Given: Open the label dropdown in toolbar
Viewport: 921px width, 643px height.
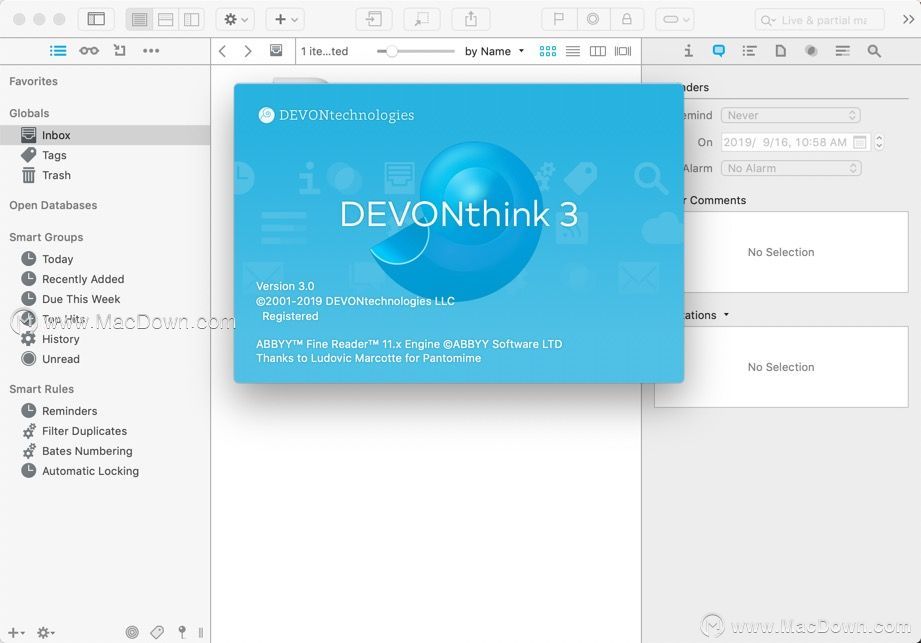Looking at the screenshot, I should coord(675,19).
